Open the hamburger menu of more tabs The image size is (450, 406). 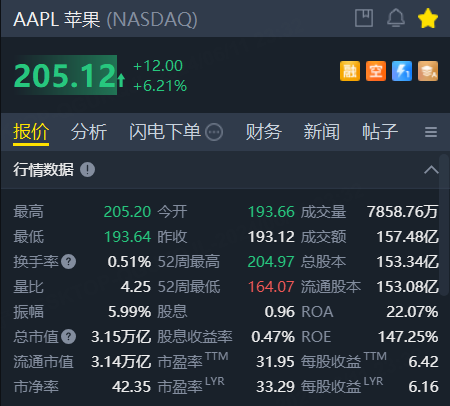431,132
